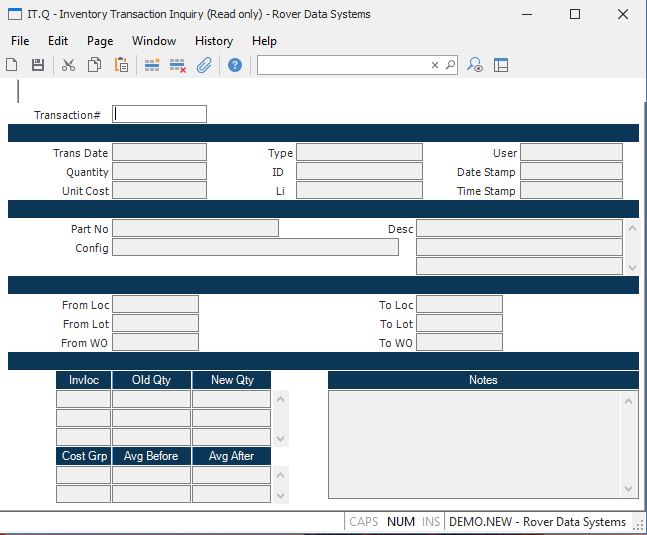Click the Paste clipboard icon
Screen dimensions: 647x535
coord(121,65)
